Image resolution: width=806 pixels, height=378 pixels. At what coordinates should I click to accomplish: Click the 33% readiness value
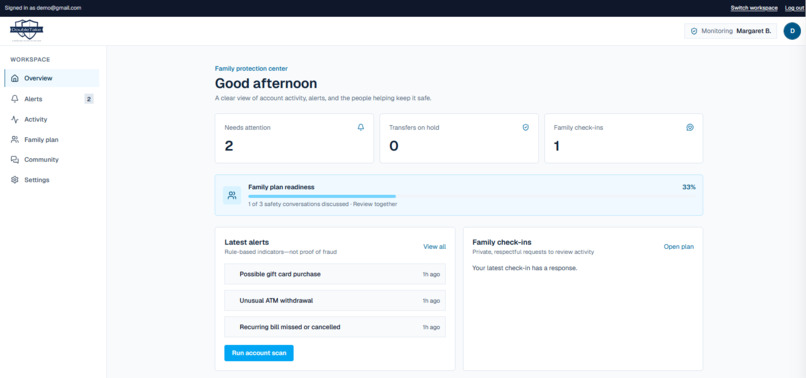pyautogui.click(x=689, y=187)
